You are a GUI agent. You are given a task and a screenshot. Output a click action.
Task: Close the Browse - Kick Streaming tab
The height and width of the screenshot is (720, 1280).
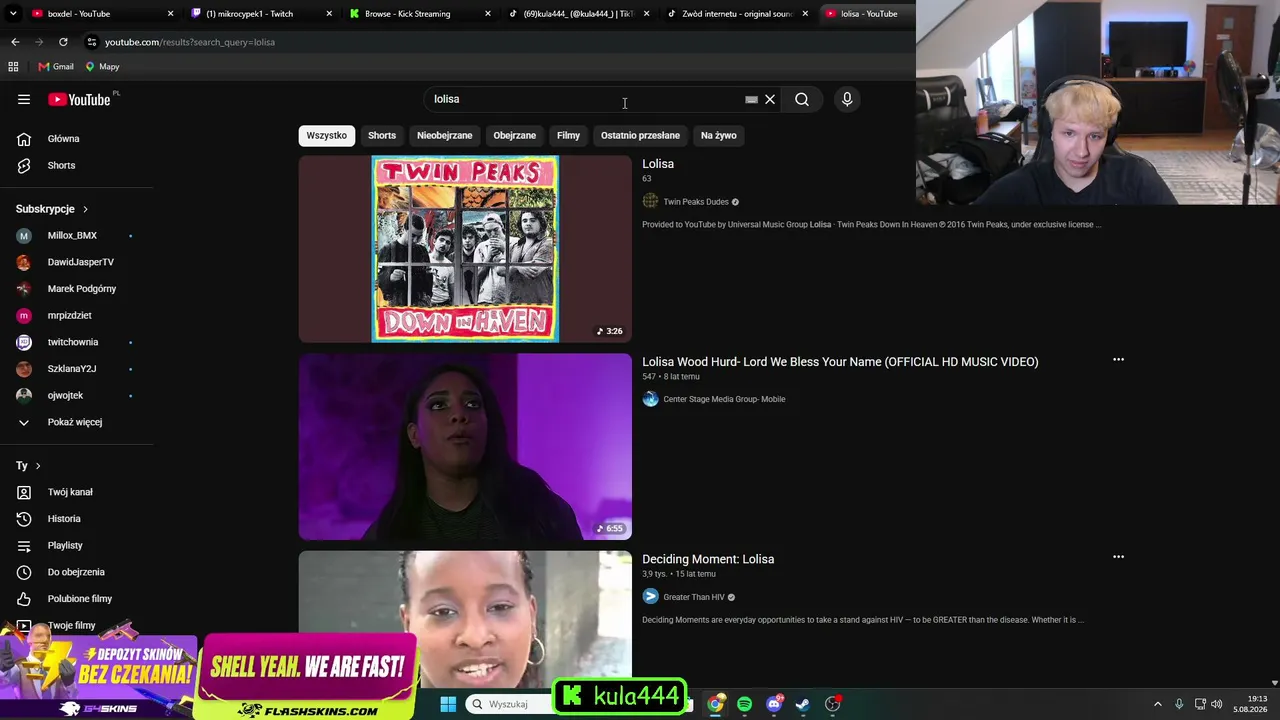[488, 14]
